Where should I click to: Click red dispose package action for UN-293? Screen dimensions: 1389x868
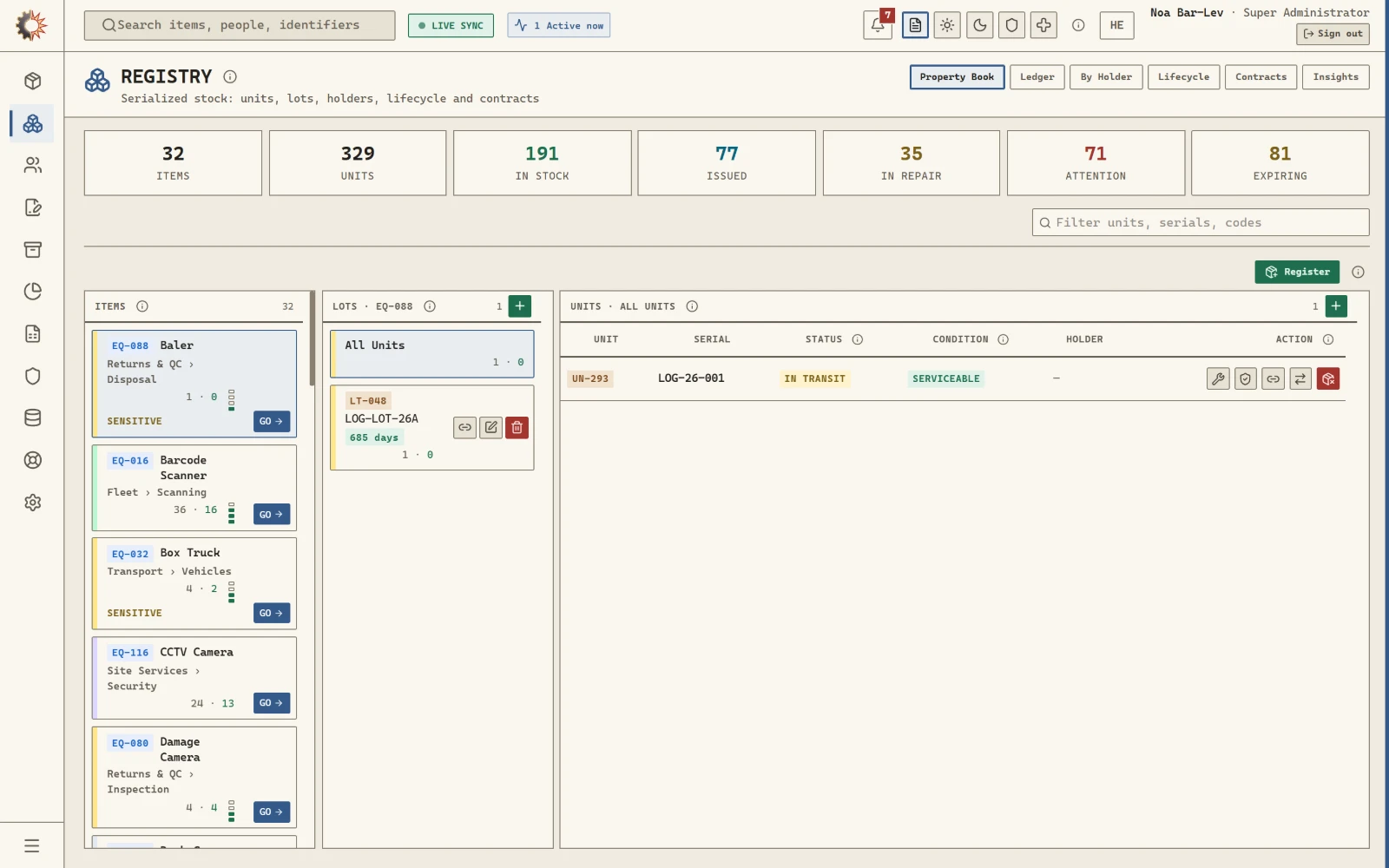(1328, 378)
